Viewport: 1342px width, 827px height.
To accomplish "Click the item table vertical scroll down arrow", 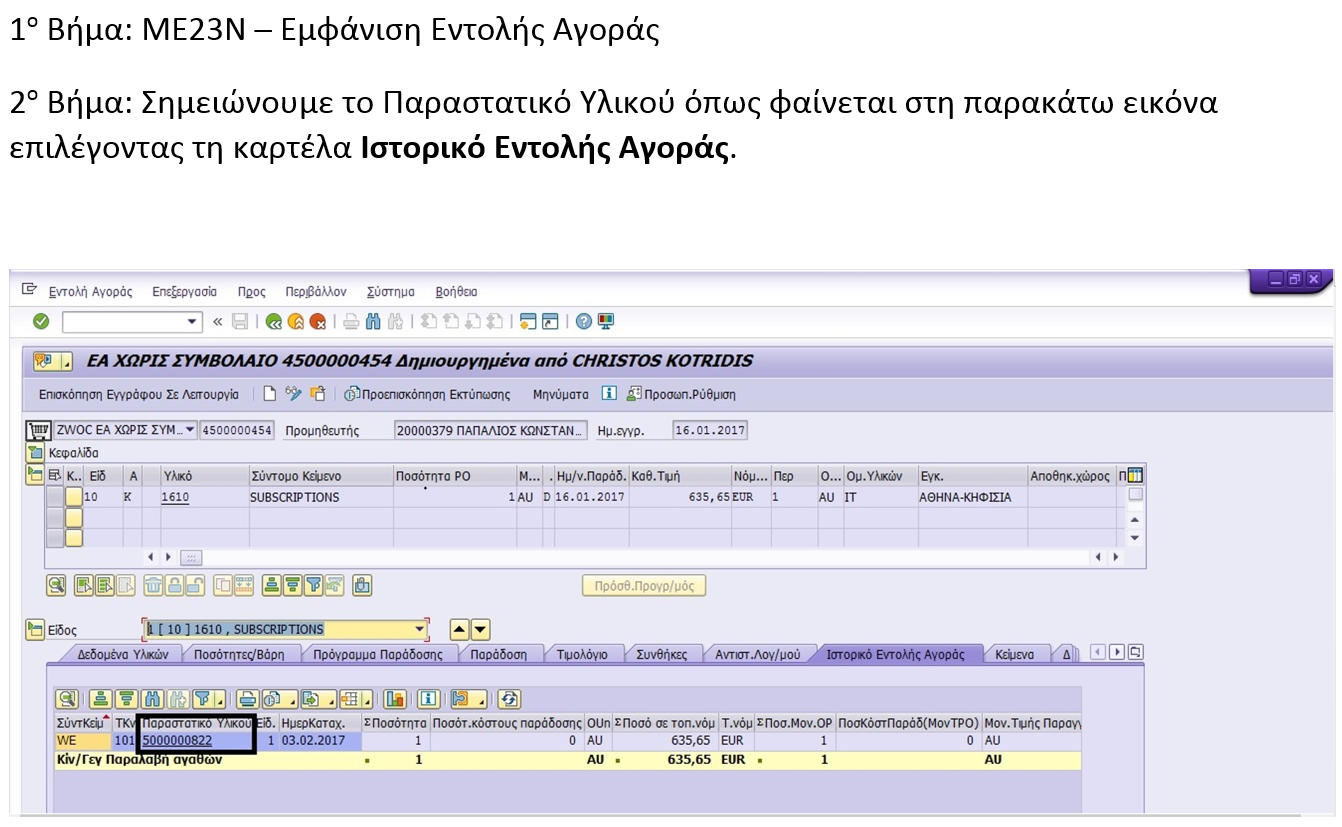I will click(1135, 538).
